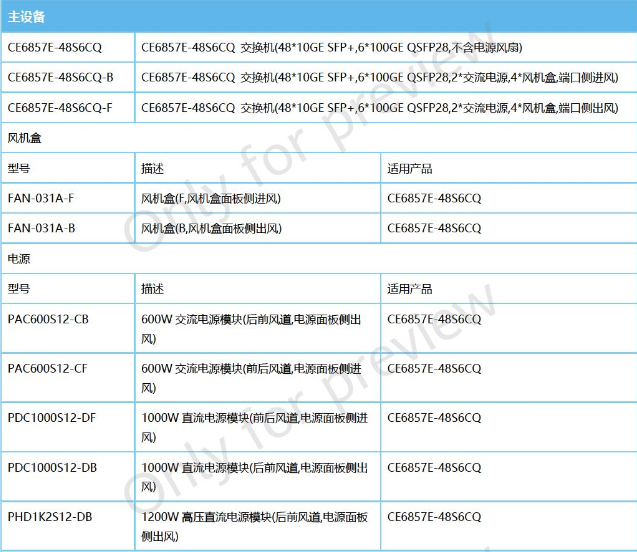Click the 主设备 section header bar

pos(318,17)
